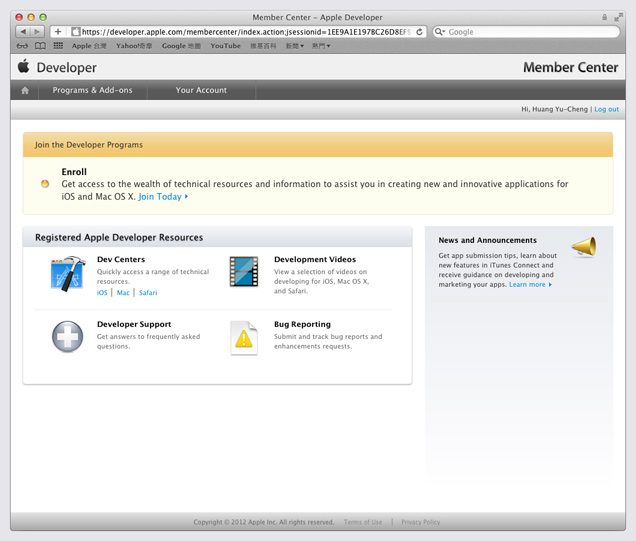Click the Join Today link
636x541 pixels.
click(x=163, y=197)
